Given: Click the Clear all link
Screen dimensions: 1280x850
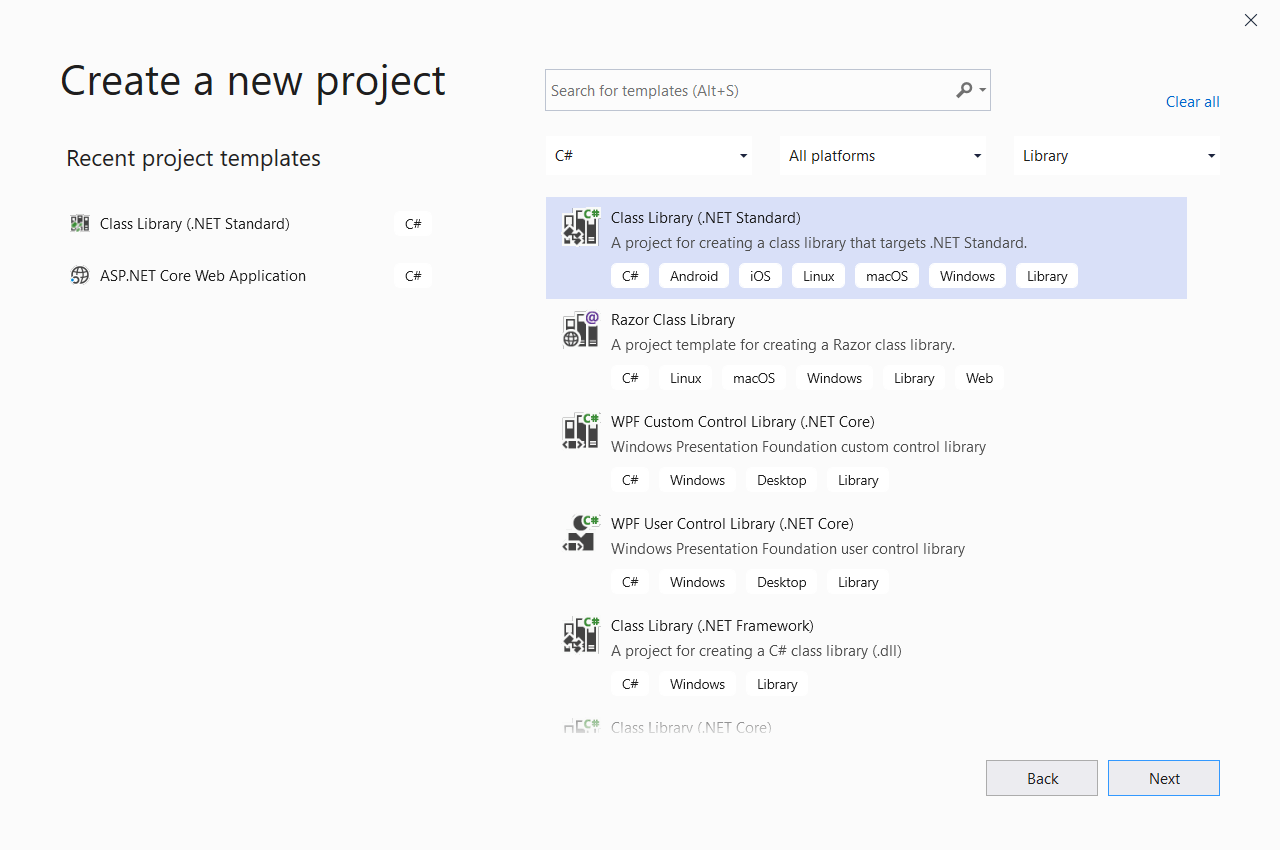Looking at the screenshot, I should click(x=1192, y=101).
